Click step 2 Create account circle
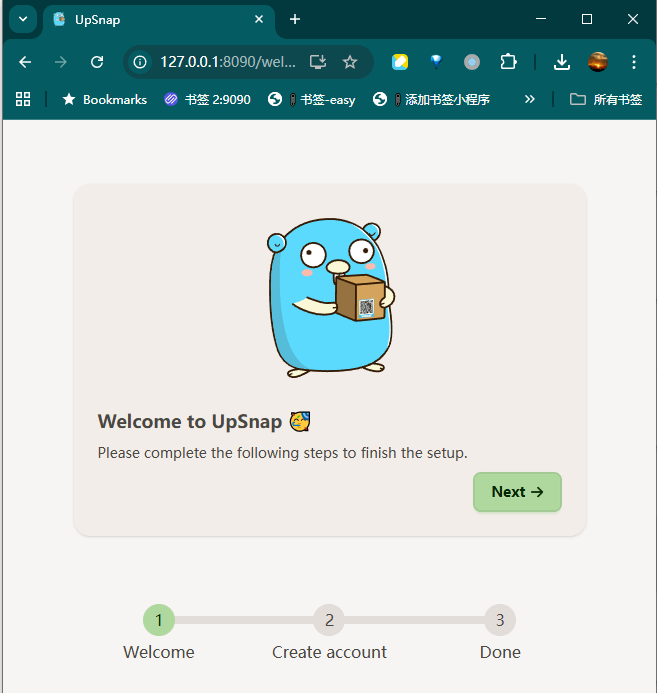 click(x=329, y=620)
